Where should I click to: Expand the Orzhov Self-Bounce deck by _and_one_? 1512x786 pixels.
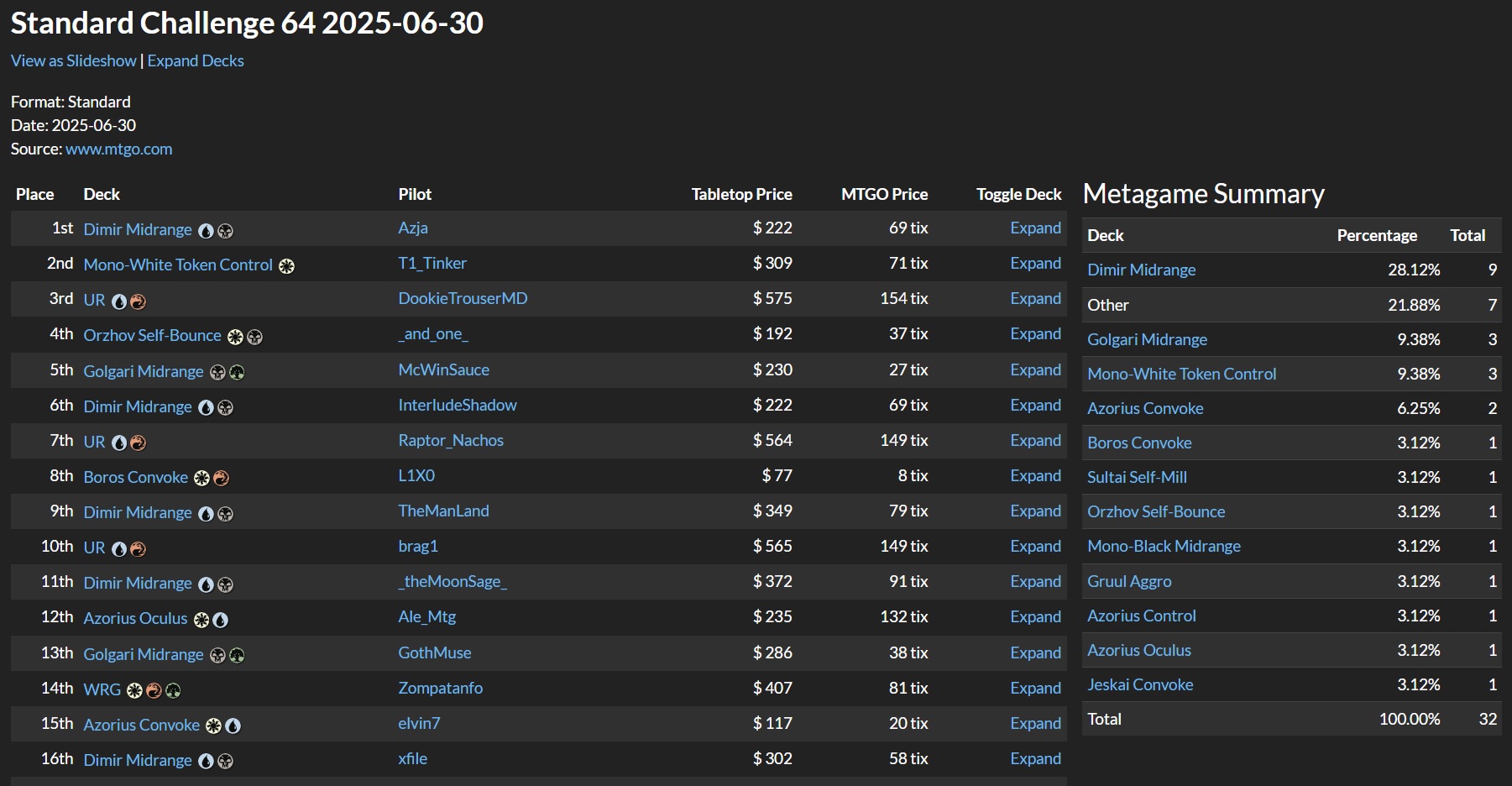(x=1035, y=334)
